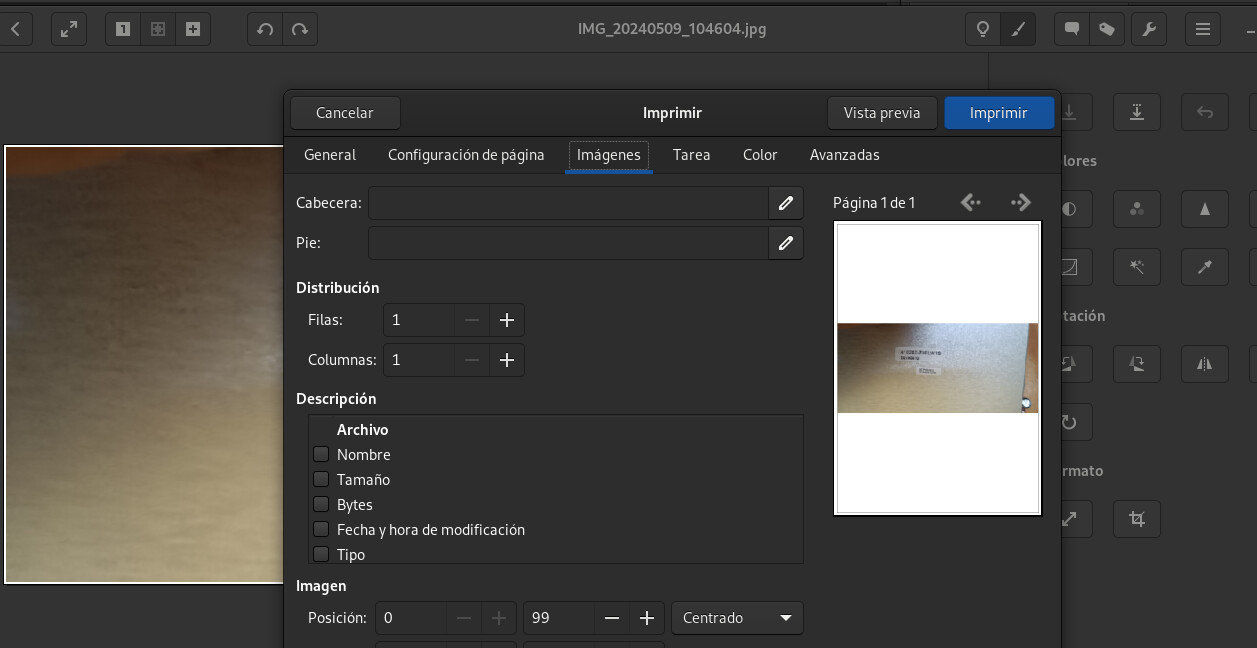Increase the Columnas value with plus
This screenshot has width=1257, height=648.
click(507, 360)
